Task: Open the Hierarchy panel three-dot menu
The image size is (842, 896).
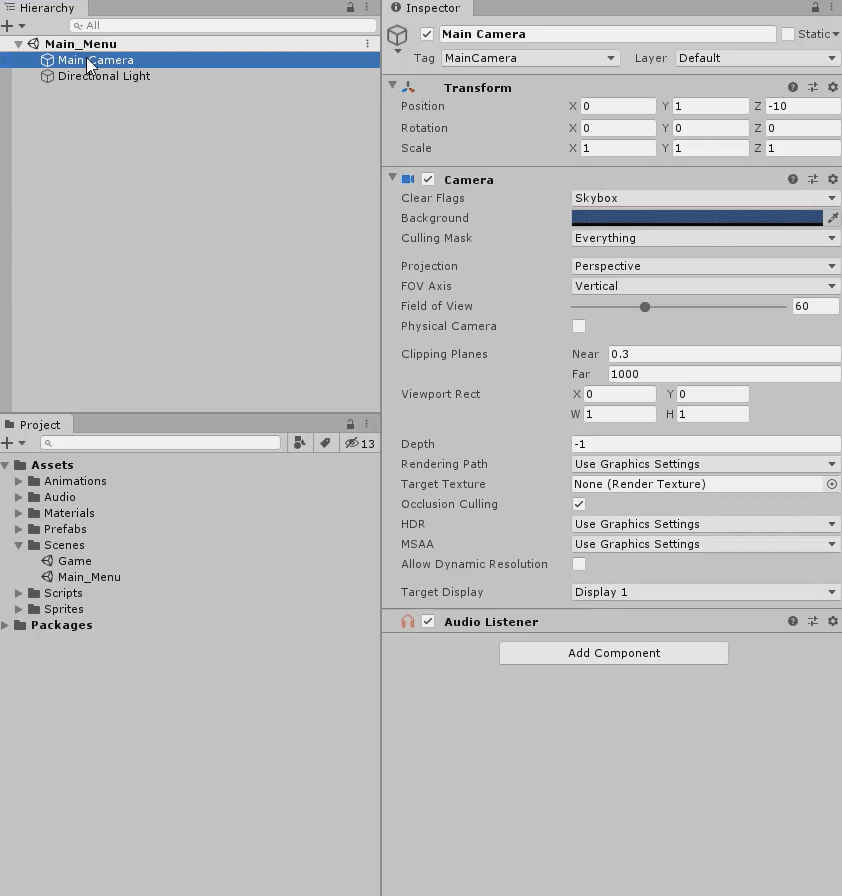Action: [x=366, y=8]
